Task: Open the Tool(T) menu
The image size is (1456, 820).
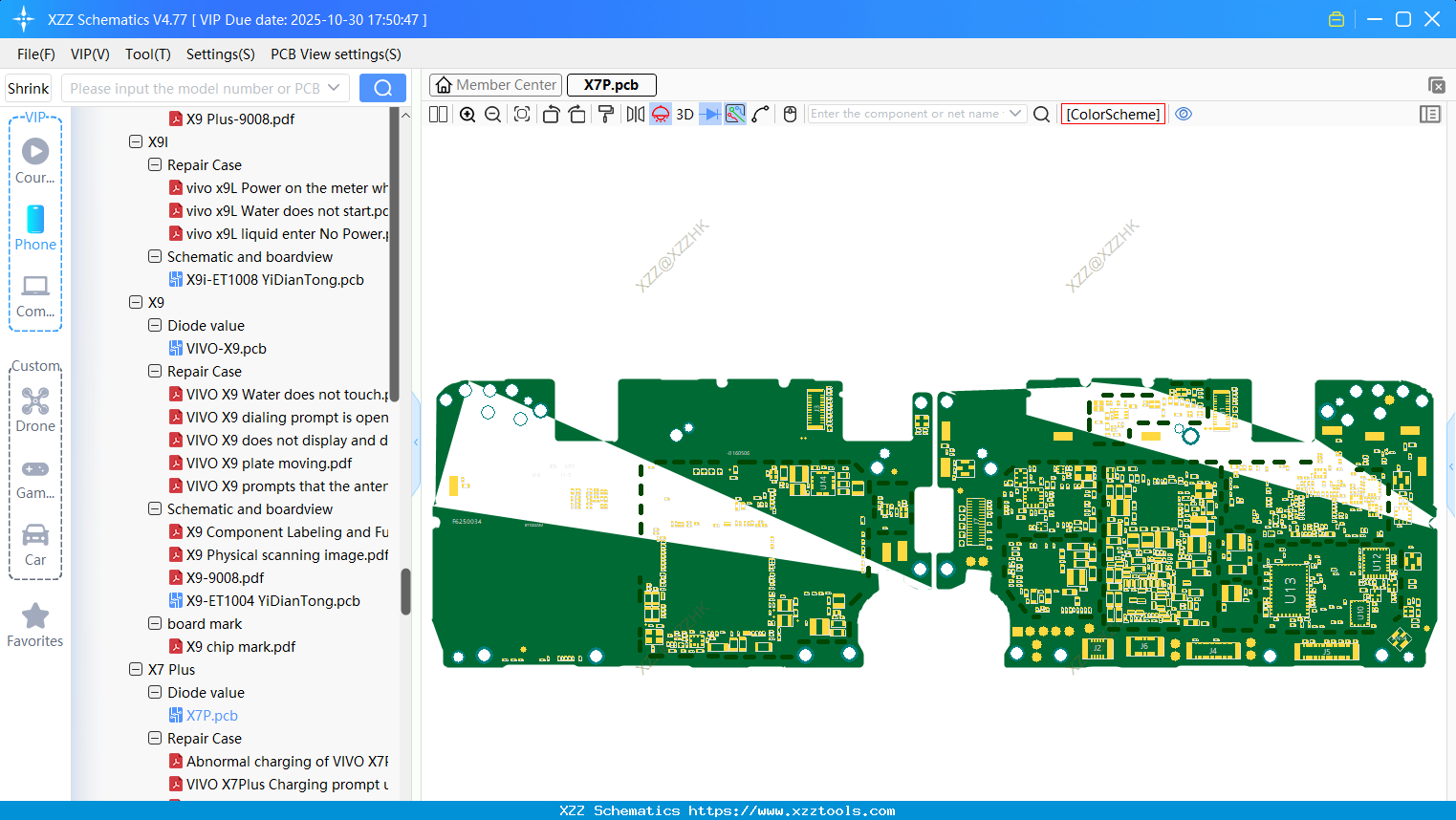Action: [148, 54]
